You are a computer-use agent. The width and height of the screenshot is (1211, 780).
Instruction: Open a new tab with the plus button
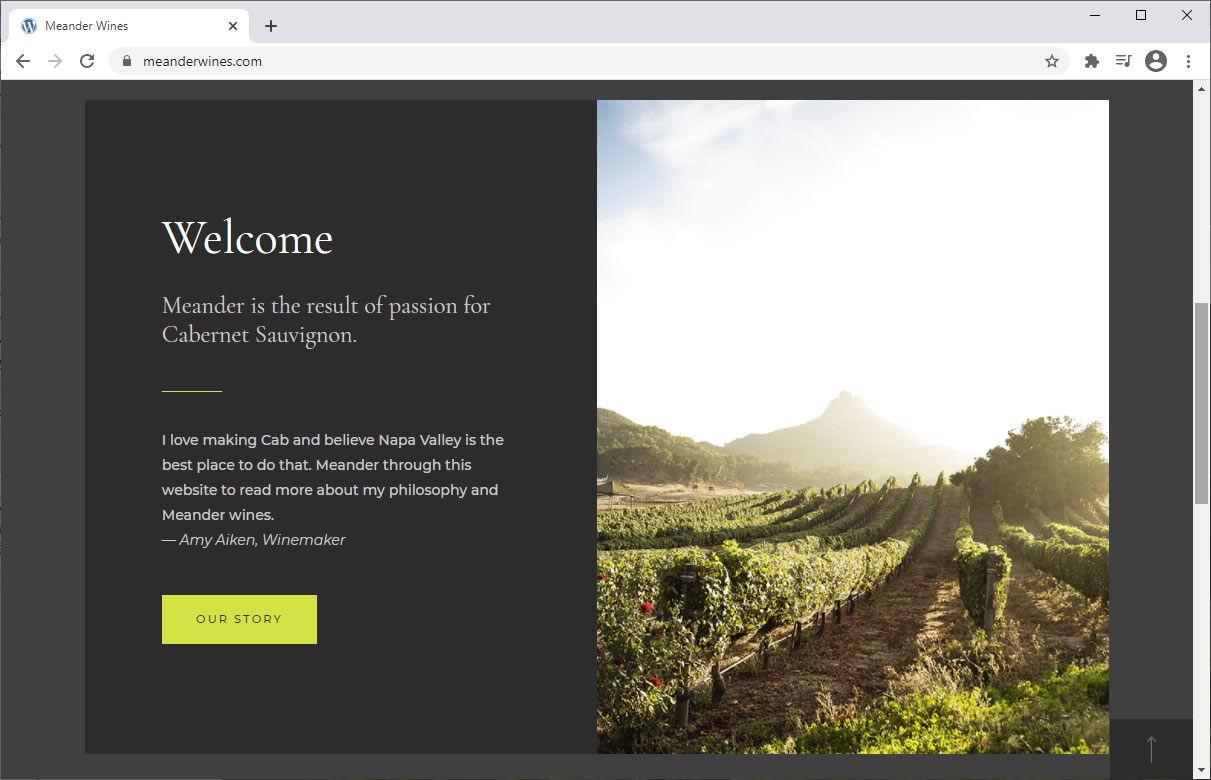[x=271, y=26]
